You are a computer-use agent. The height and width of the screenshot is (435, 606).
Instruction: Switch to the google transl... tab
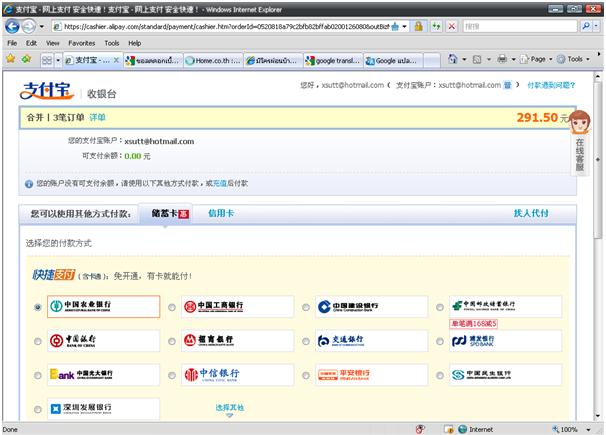(x=333, y=61)
